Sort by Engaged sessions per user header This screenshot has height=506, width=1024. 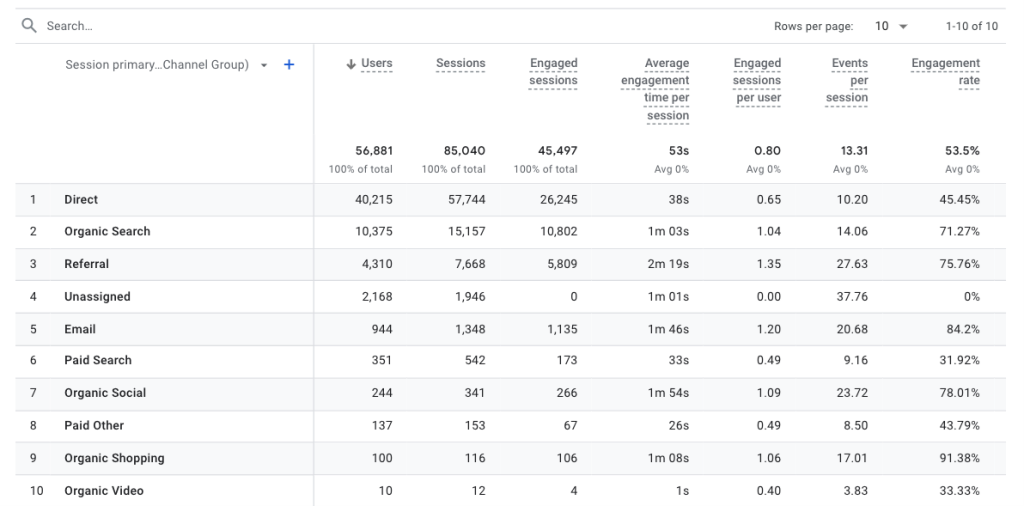757,80
